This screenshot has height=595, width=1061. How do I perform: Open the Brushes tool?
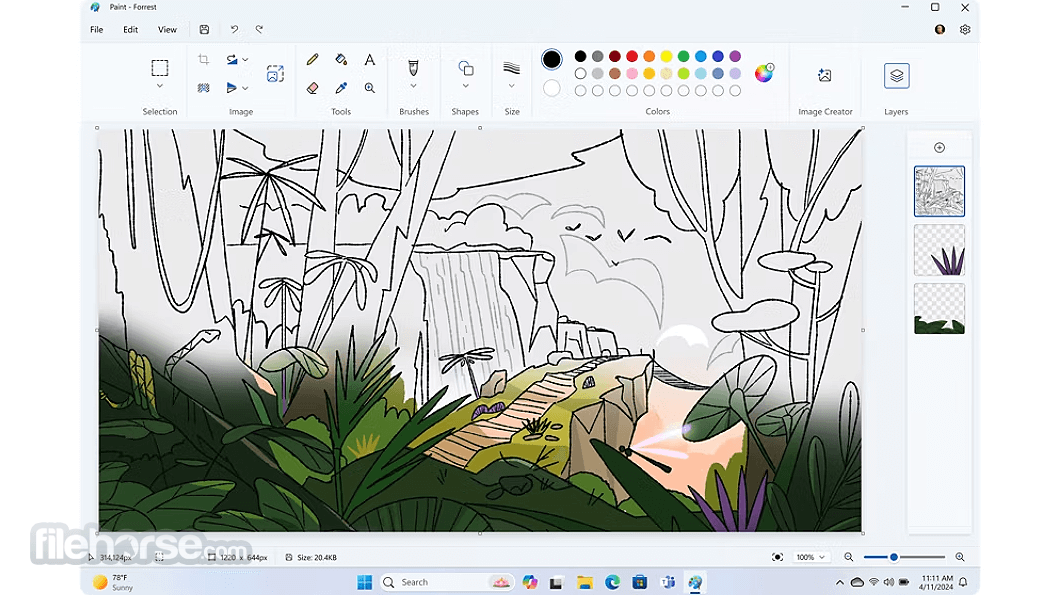tap(413, 67)
